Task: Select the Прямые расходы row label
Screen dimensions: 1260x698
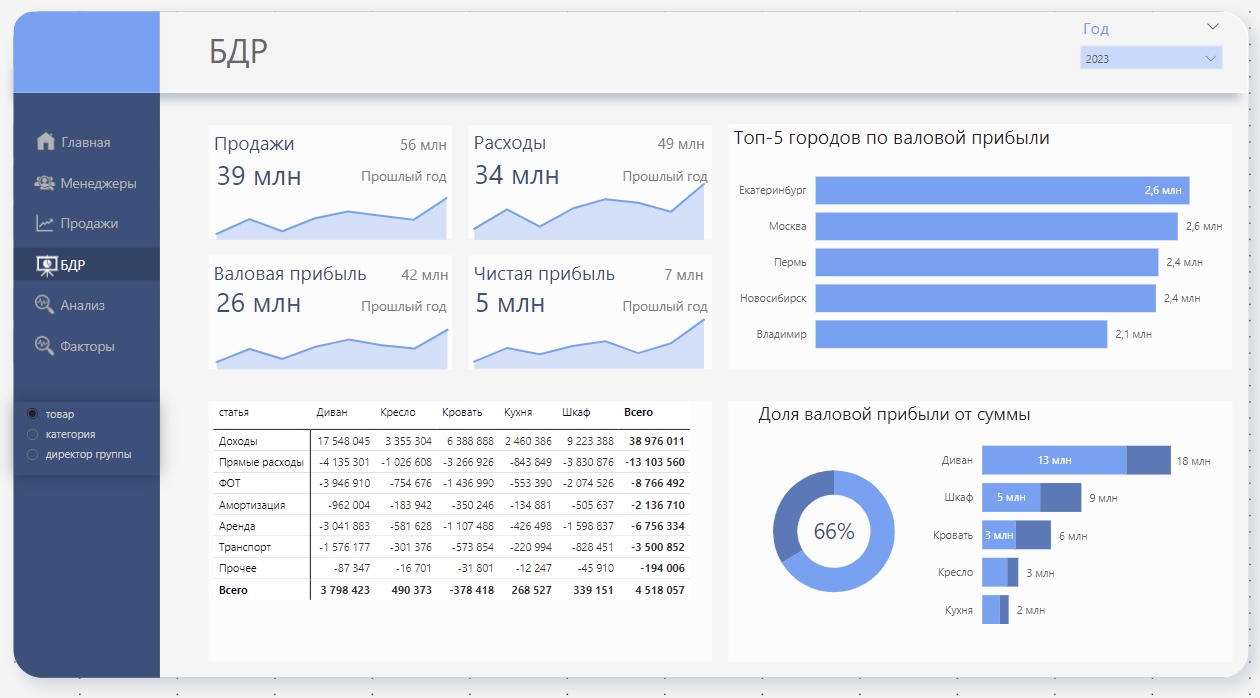Action: pyautogui.click(x=261, y=462)
